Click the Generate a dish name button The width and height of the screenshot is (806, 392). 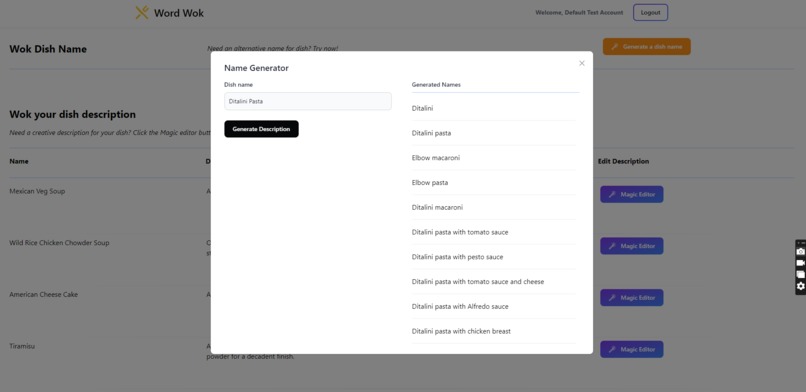647,46
